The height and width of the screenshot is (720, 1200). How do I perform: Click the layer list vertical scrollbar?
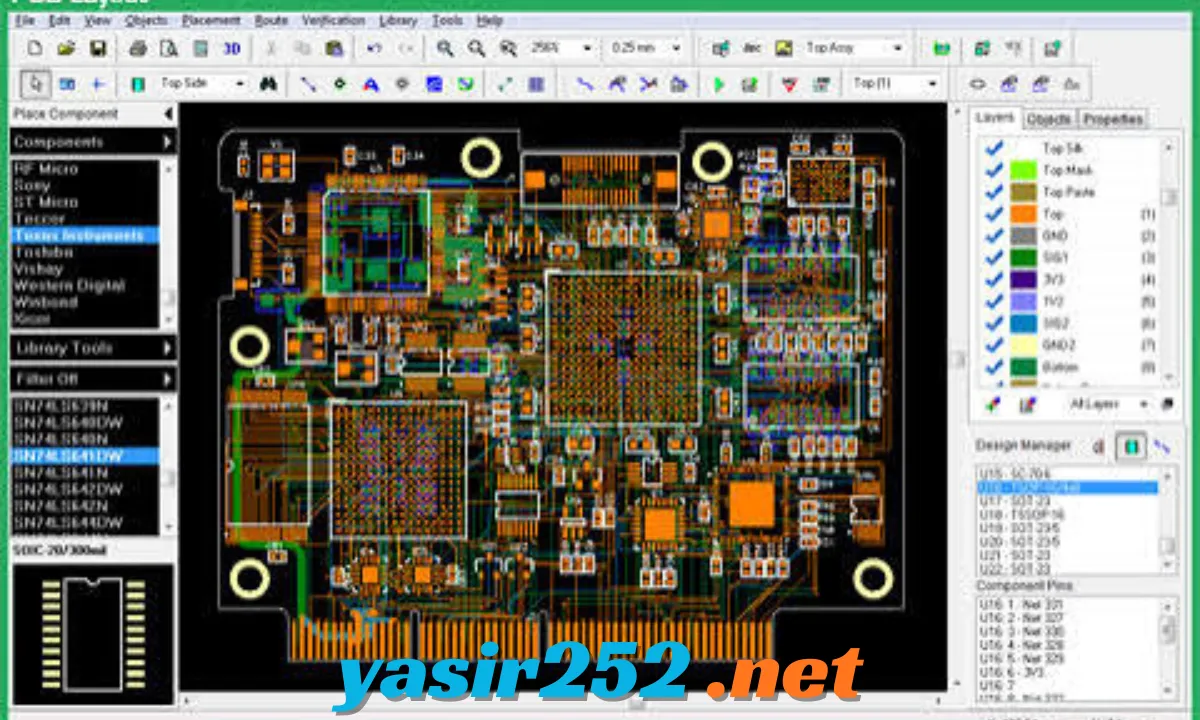point(1167,262)
